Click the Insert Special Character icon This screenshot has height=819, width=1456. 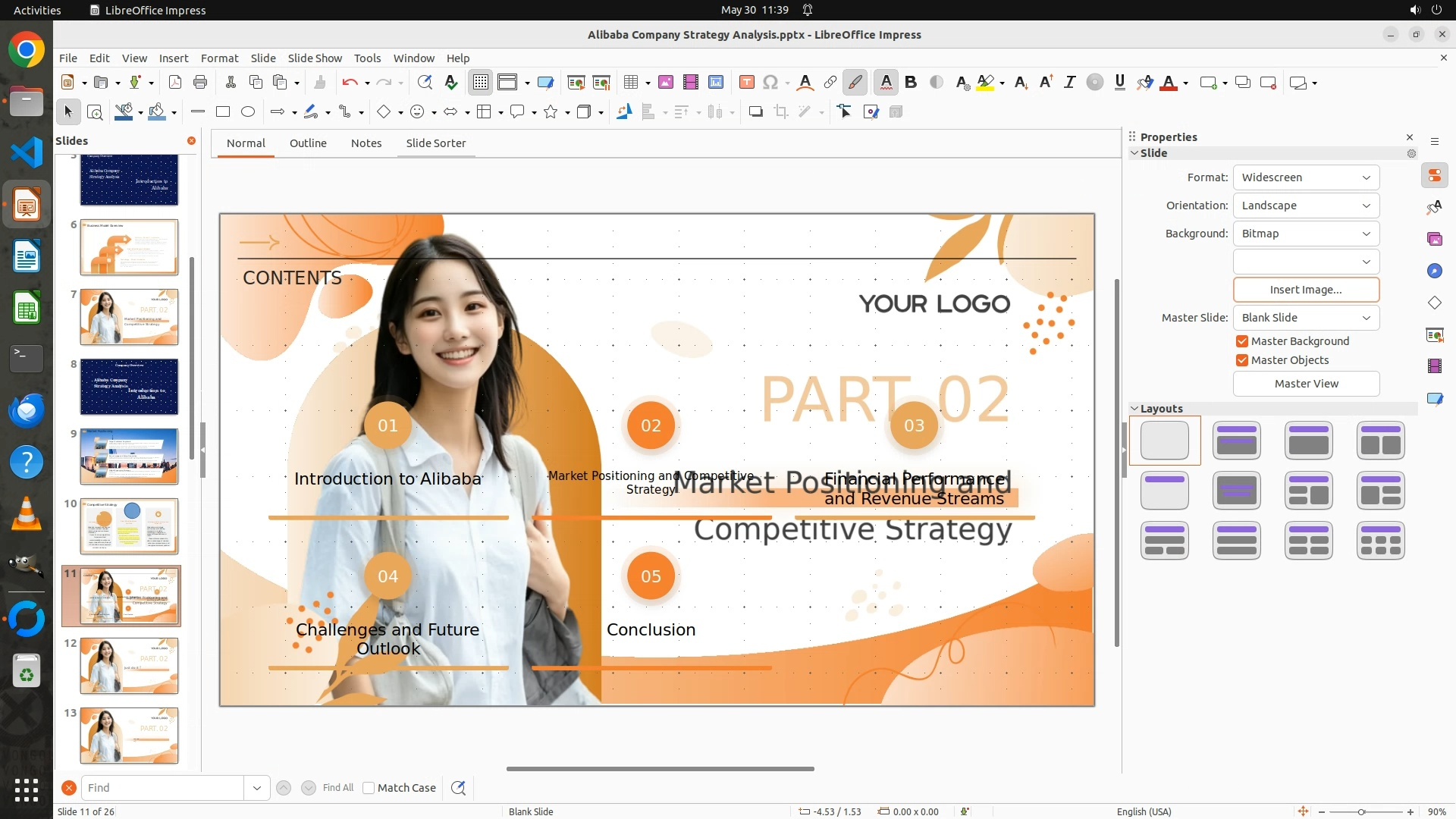pos(770,83)
